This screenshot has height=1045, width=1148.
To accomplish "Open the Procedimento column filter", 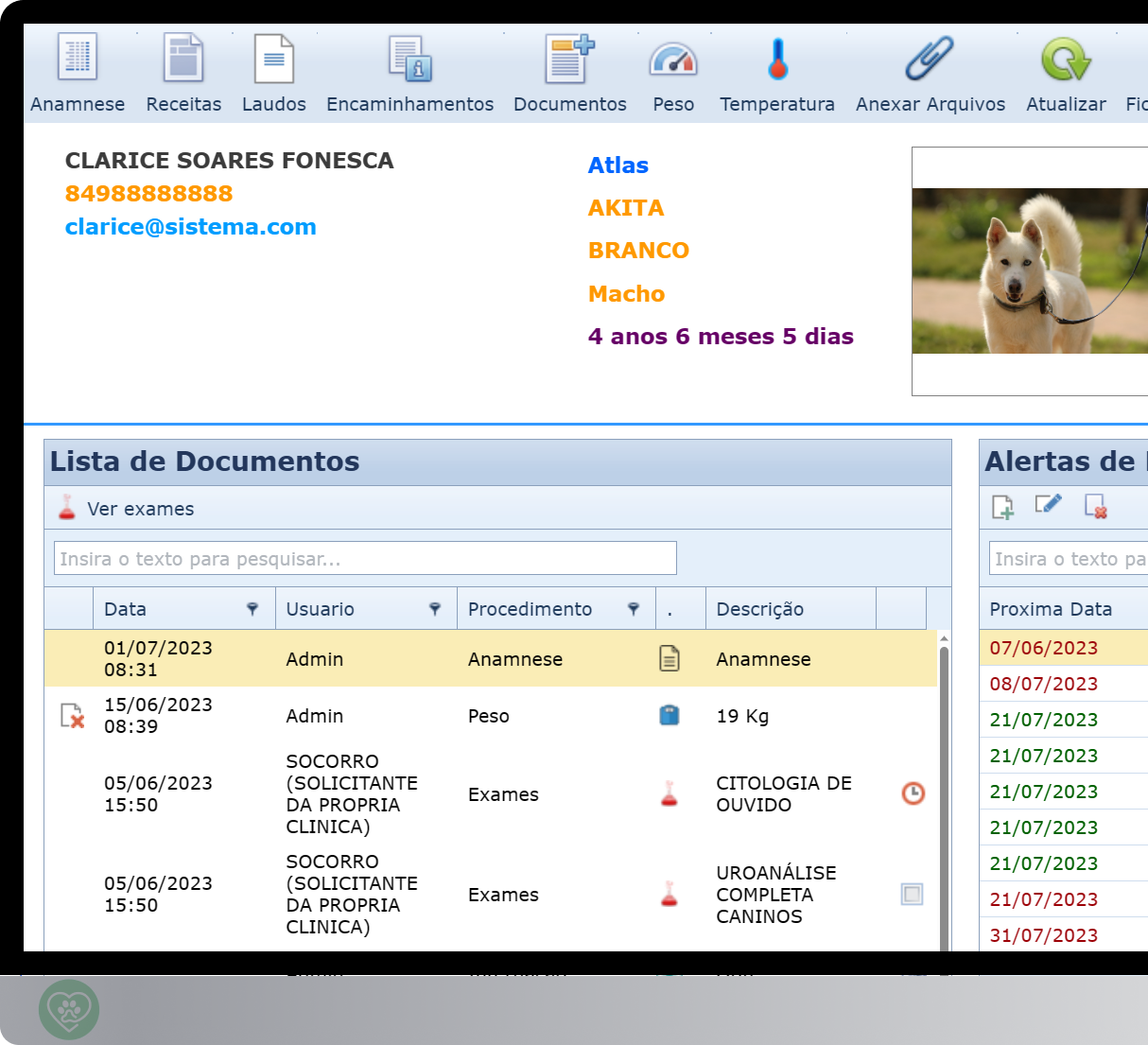I will click(x=632, y=608).
